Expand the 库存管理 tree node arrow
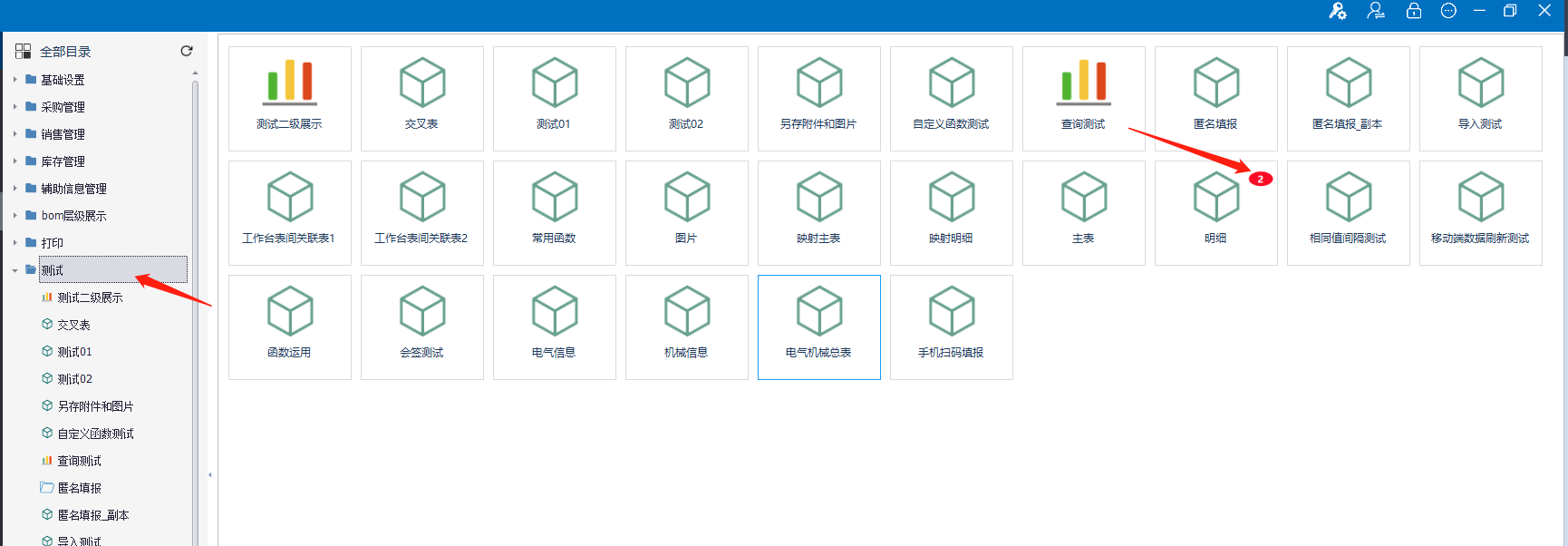Viewport: 1568px width, 546px height. tap(15, 161)
